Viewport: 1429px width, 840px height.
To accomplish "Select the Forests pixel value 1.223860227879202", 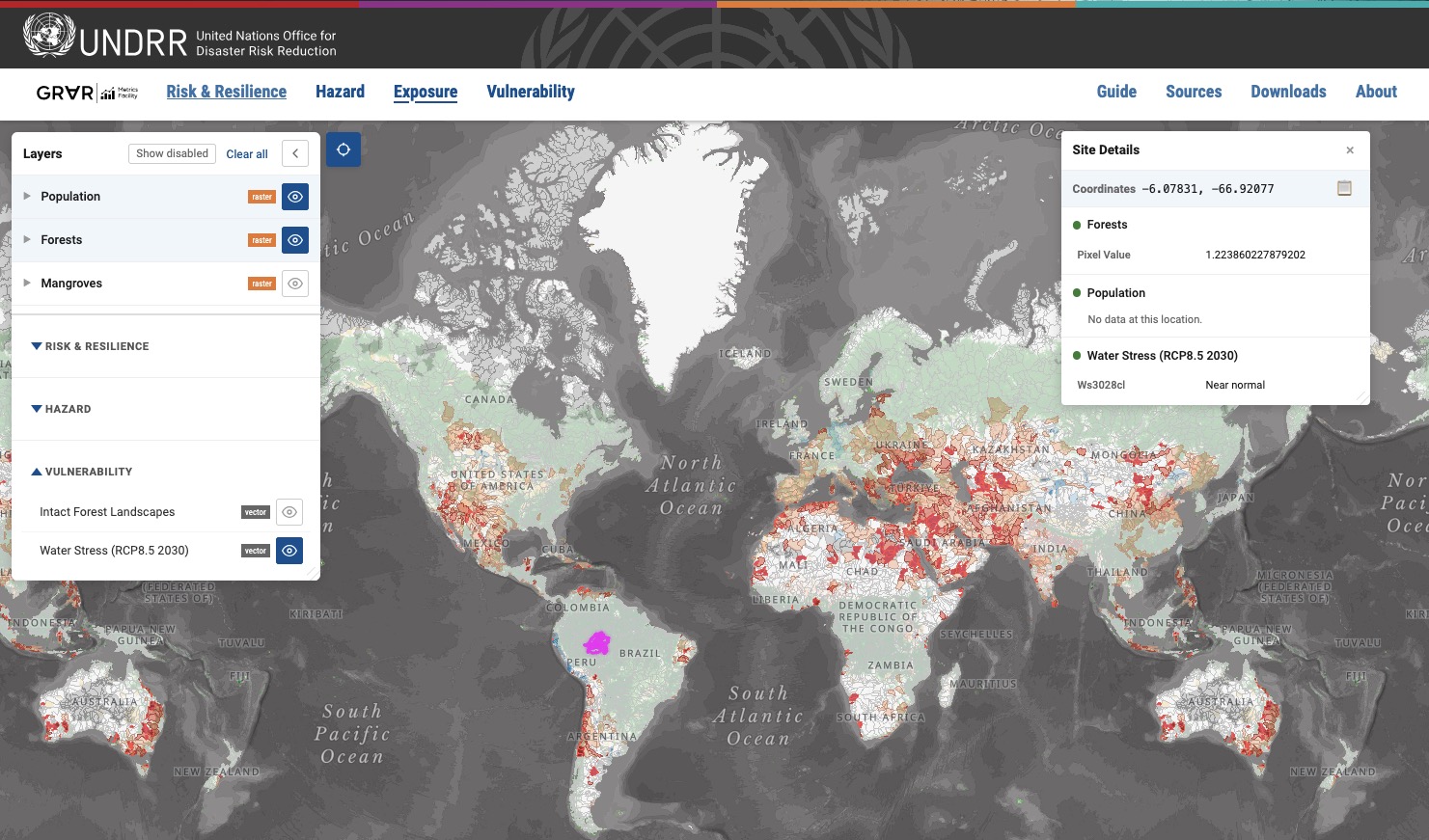I will click(1255, 255).
